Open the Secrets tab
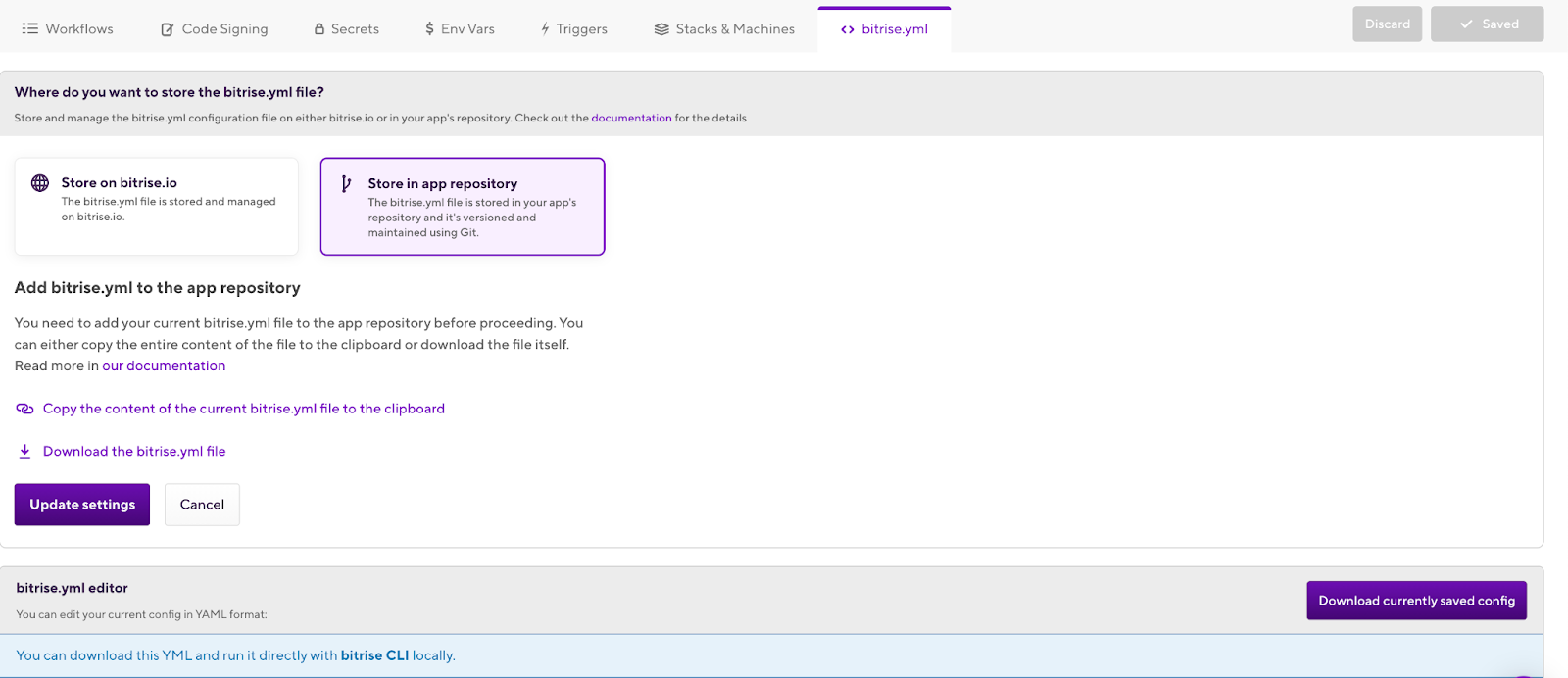This screenshot has height=678, width=1568. pos(346,29)
